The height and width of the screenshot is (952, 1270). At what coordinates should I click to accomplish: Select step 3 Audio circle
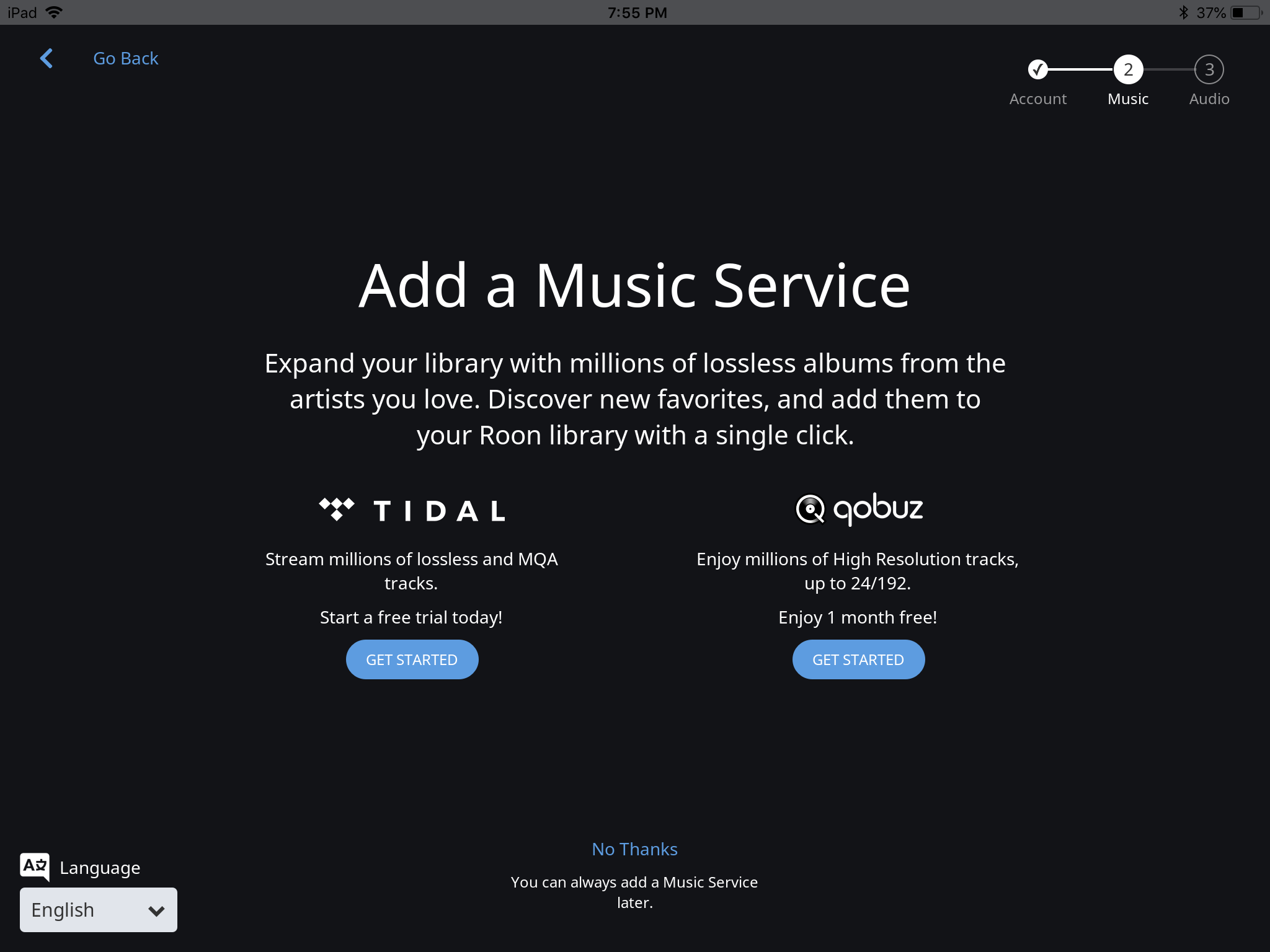[x=1209, y=69]
